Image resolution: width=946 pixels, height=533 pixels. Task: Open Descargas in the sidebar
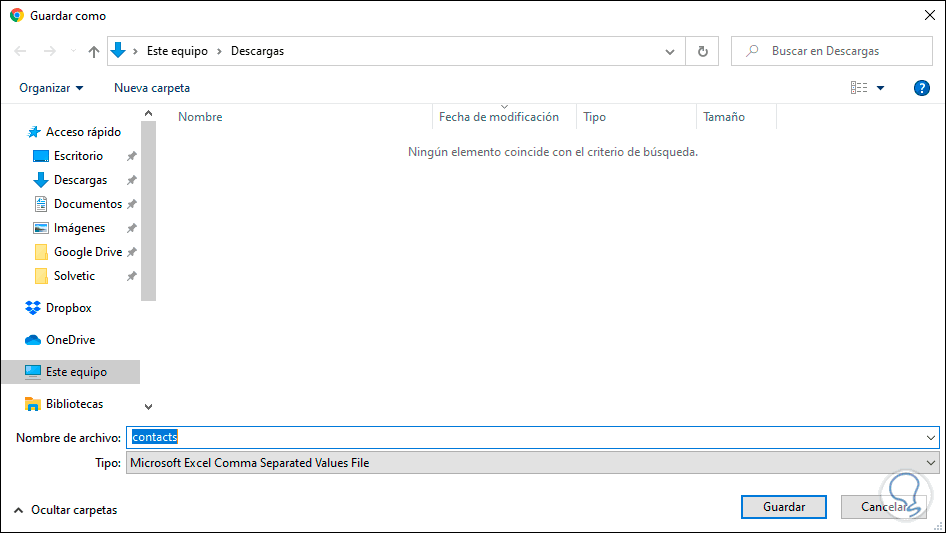(x=80, y=180)
